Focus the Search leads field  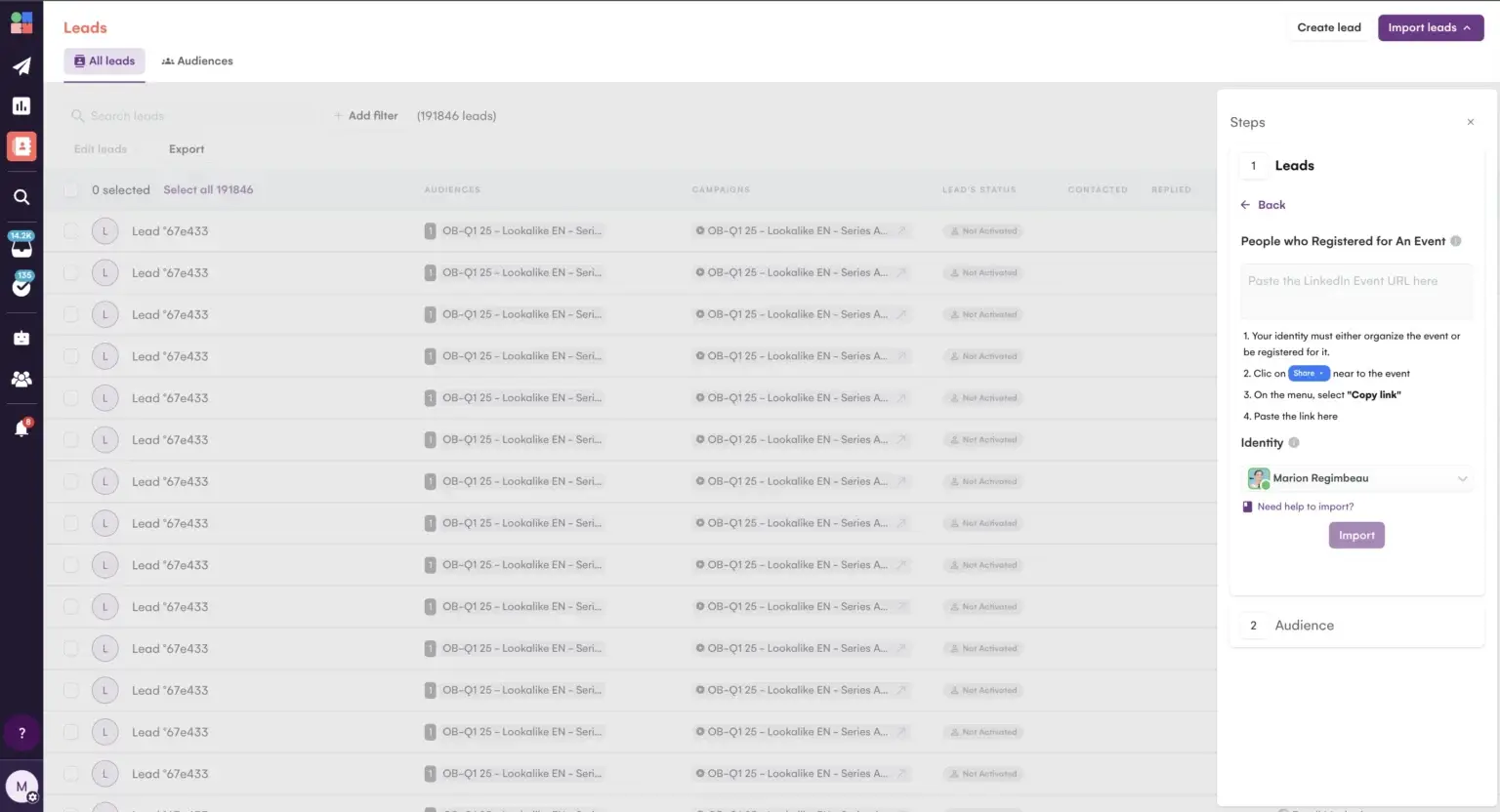(x=190, y=115)
